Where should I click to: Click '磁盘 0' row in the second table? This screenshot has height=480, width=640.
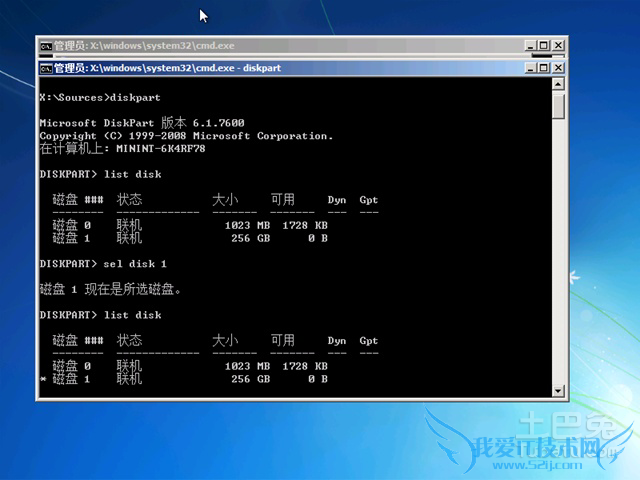(190, 366)
